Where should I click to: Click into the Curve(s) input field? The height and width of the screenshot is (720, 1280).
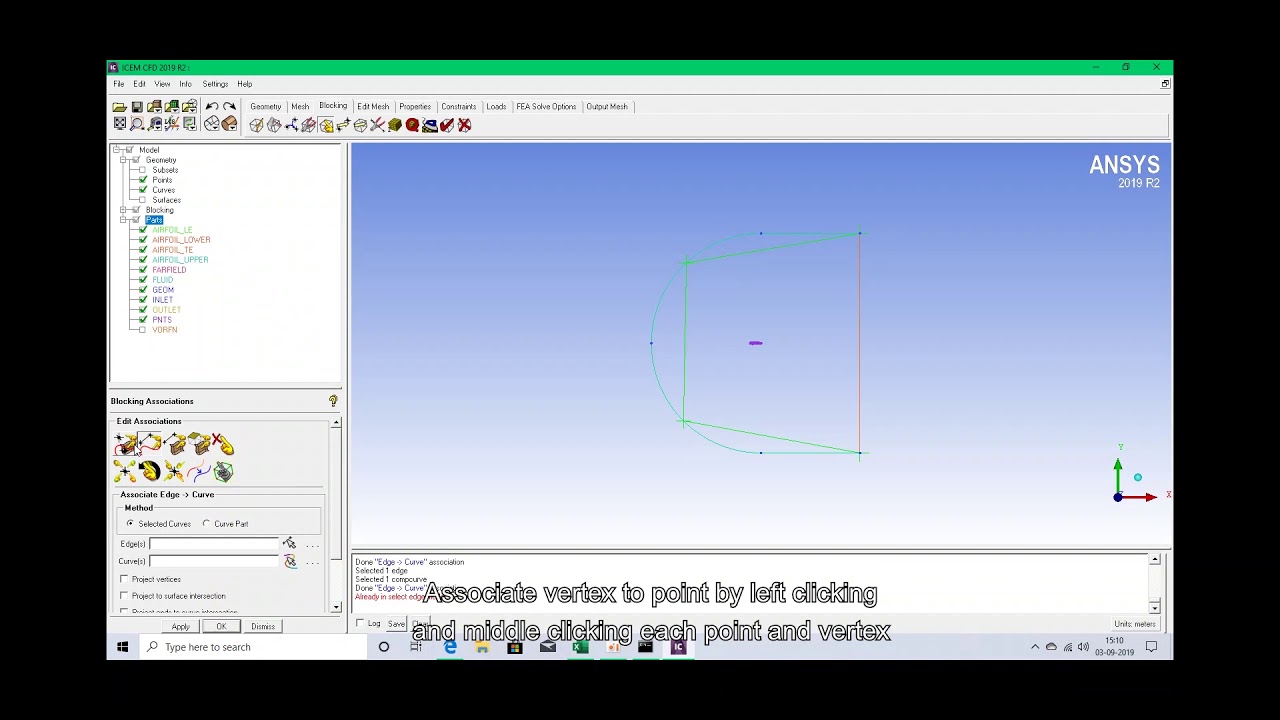coord(214,561)
